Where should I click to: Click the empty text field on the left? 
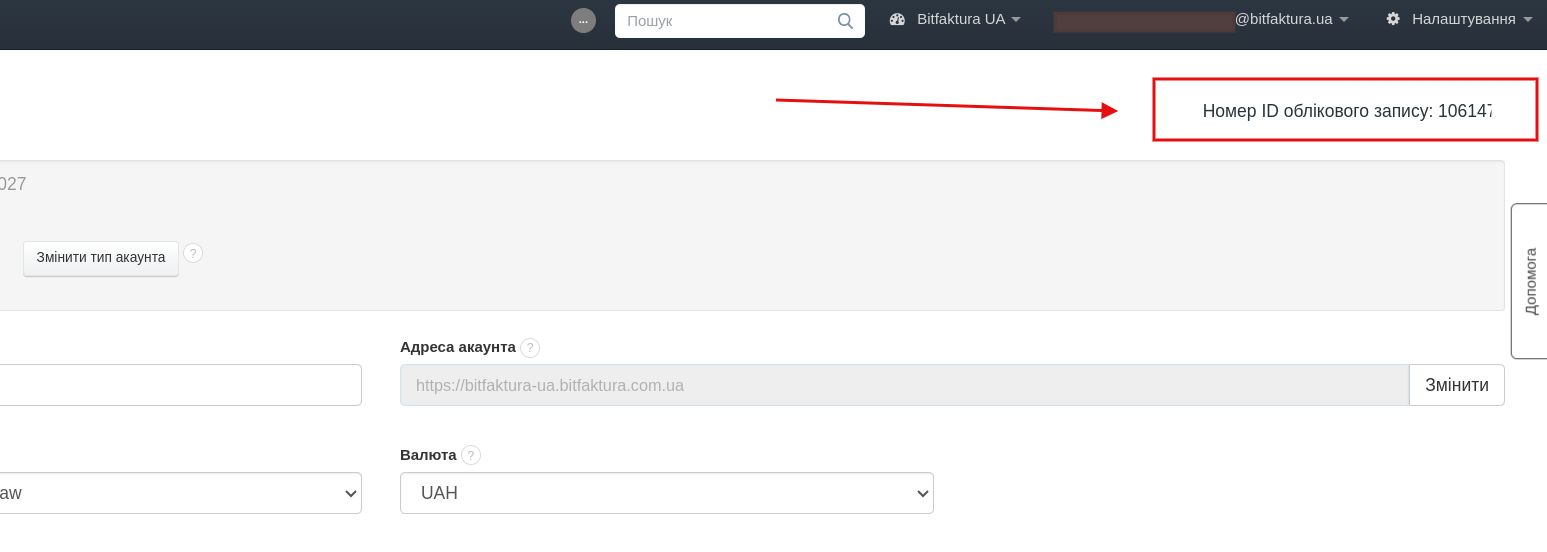[x=180, y=385]
